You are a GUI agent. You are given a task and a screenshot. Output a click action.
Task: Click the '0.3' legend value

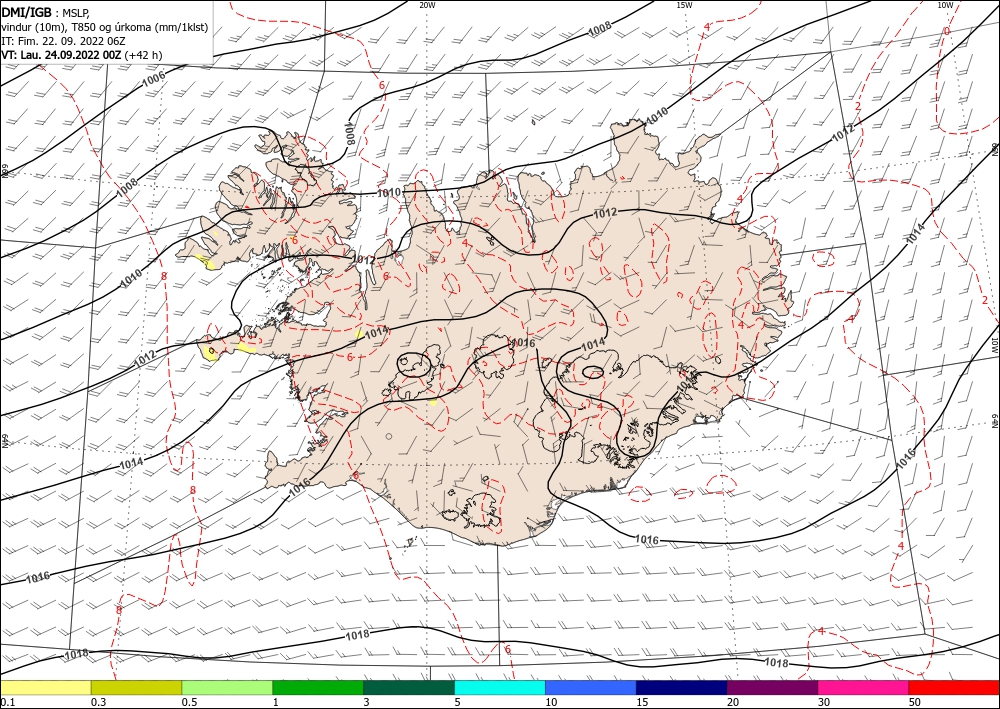click(98, 702)
